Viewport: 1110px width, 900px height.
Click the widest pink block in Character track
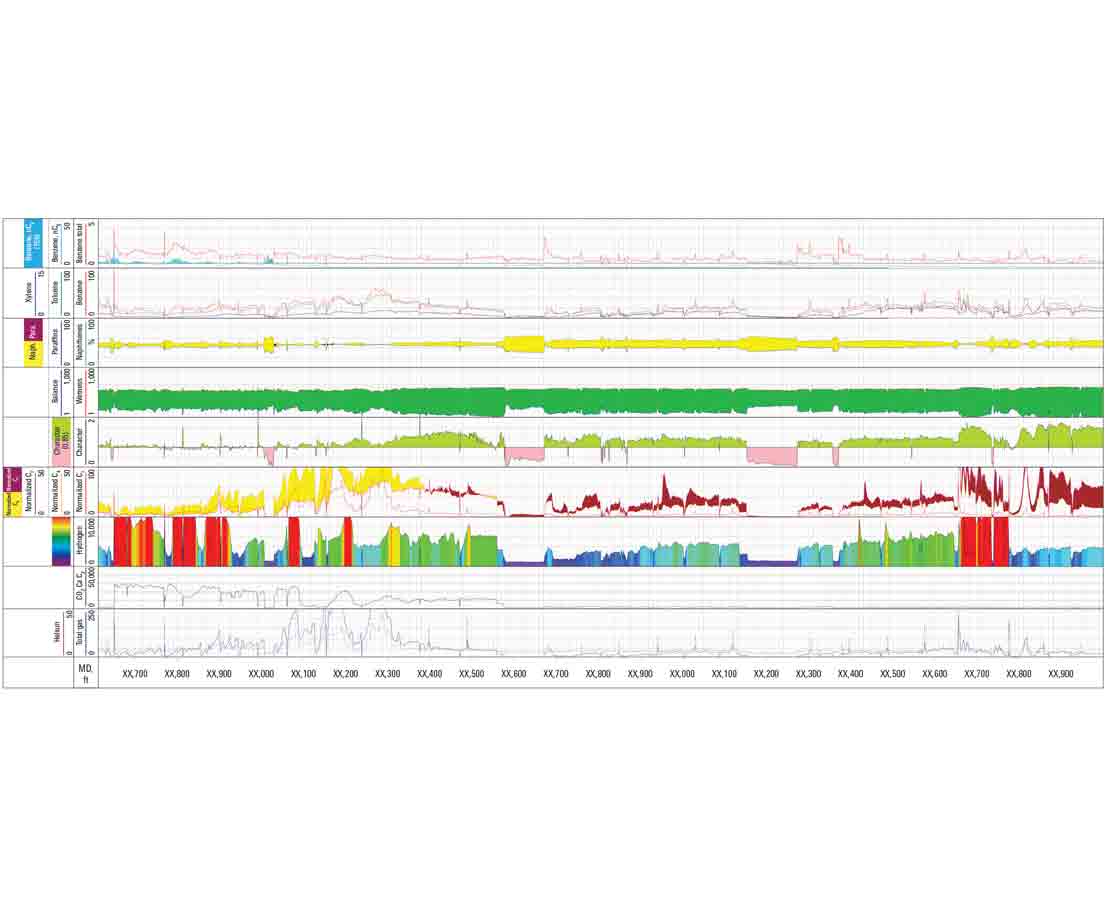coord(772,456)
